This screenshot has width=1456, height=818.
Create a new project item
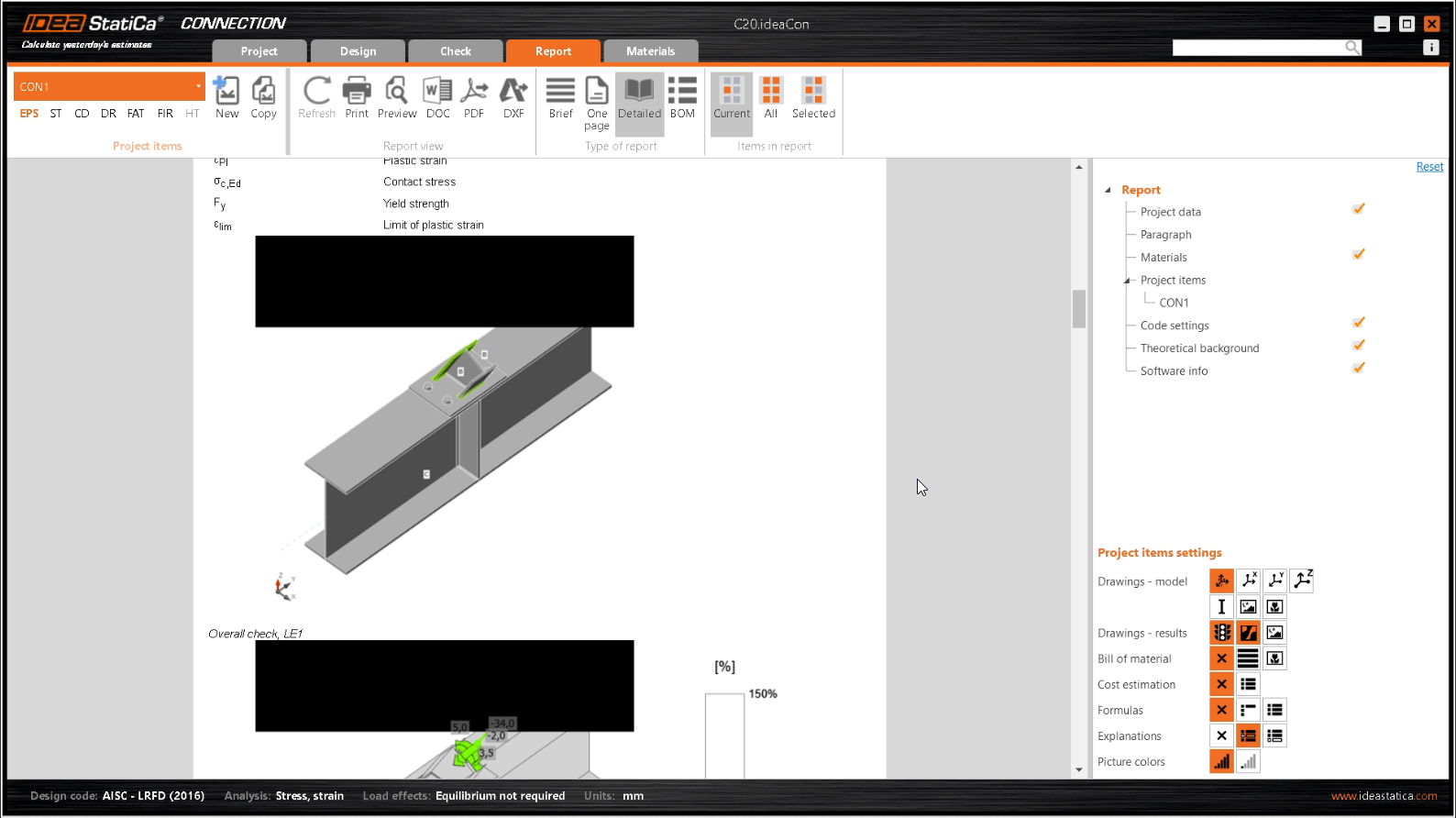point(226,98)
